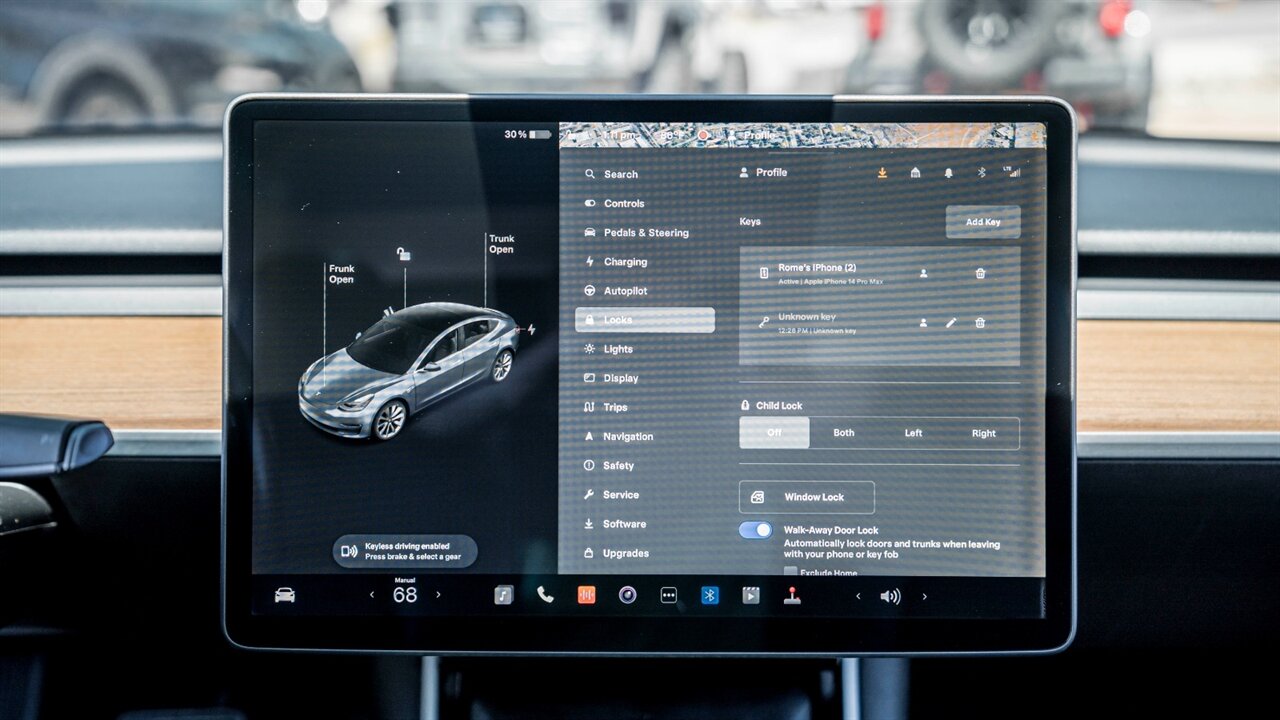Tap the car controls icon in bottom bar
The image size is (1280, 720).
pyautogui.click(x=285, y=595)
